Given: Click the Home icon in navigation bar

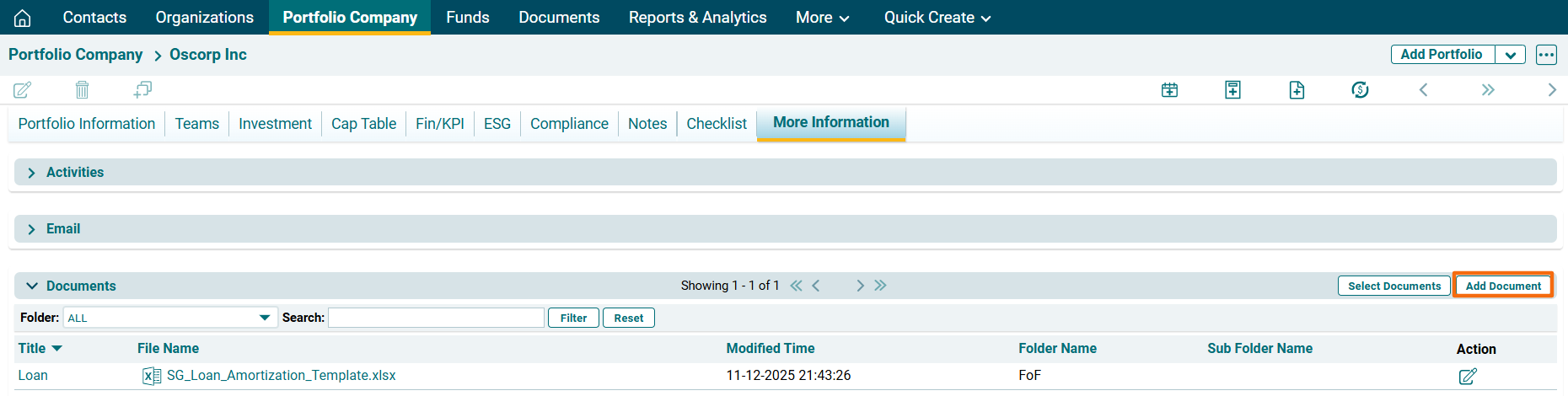Looking at the screenshot, I should coord(23,18).
